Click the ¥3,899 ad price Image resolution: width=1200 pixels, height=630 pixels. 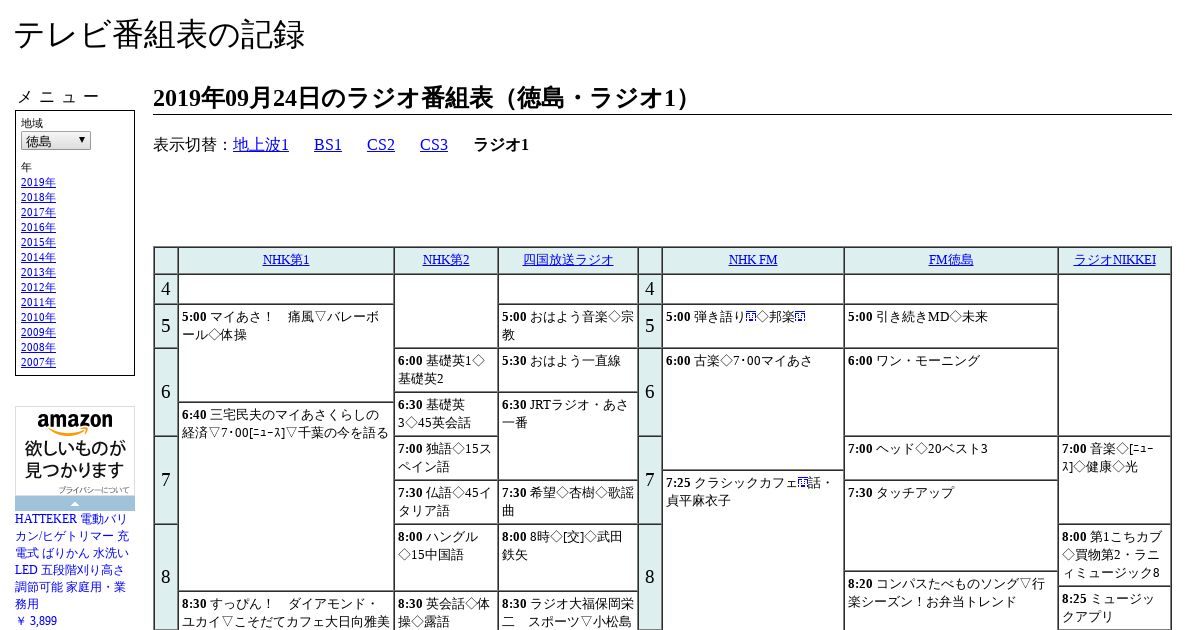click(36, 621)
